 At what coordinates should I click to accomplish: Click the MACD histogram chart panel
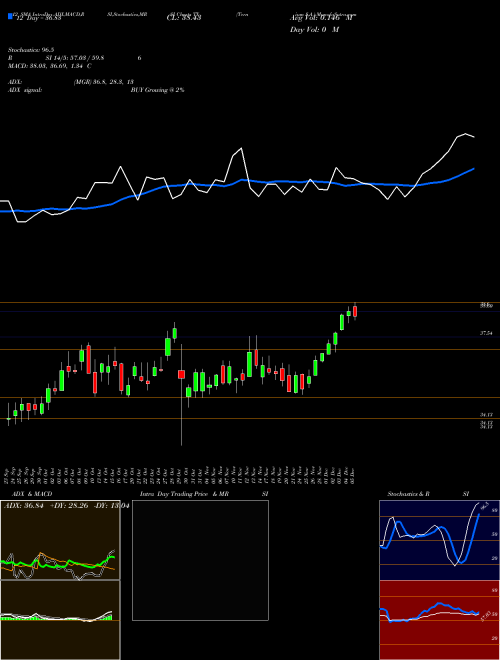pos(60,620)
